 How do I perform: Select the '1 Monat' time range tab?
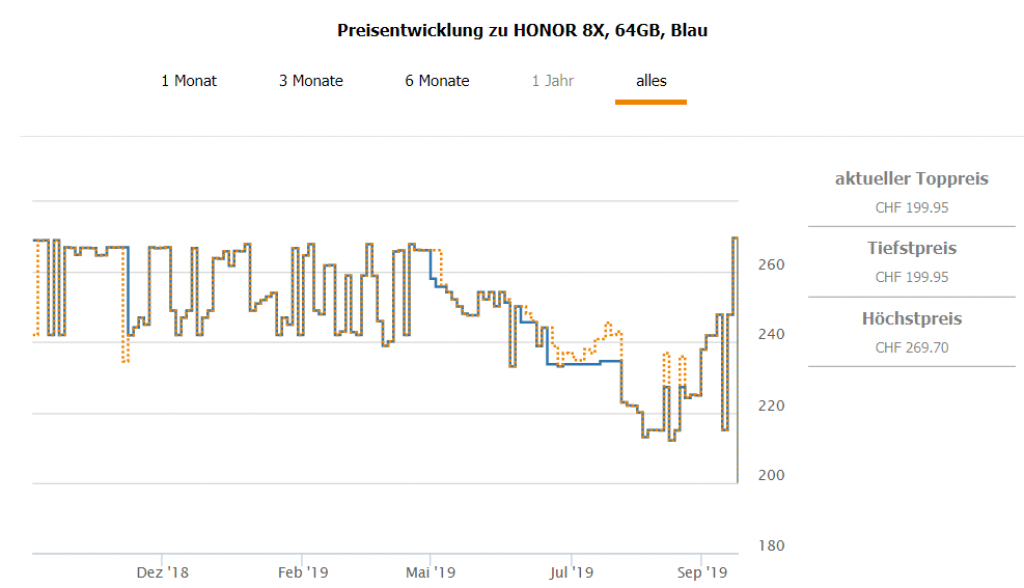point(189,81)
